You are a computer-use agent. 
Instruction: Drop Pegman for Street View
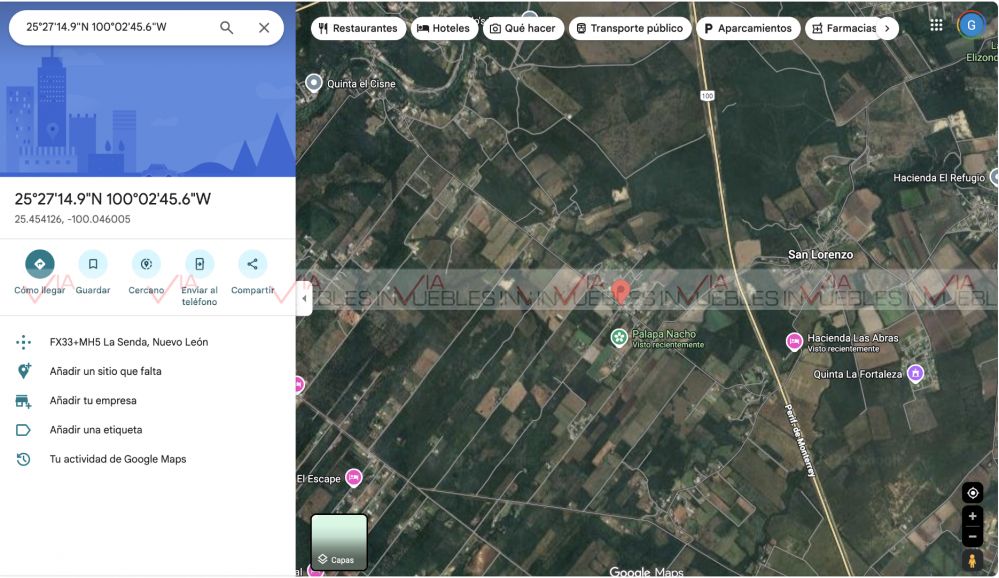point(972,561)
